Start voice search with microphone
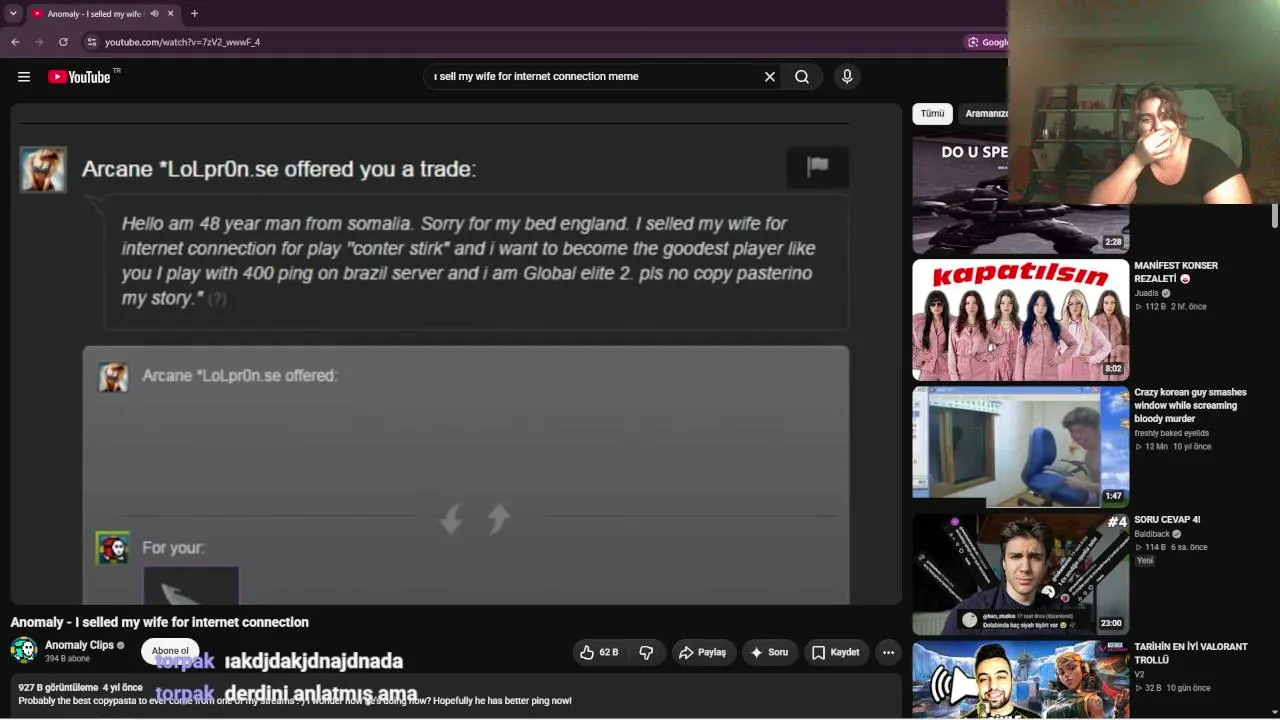Viewport: 1280px width, 720px height. click(x=847, y=77)
